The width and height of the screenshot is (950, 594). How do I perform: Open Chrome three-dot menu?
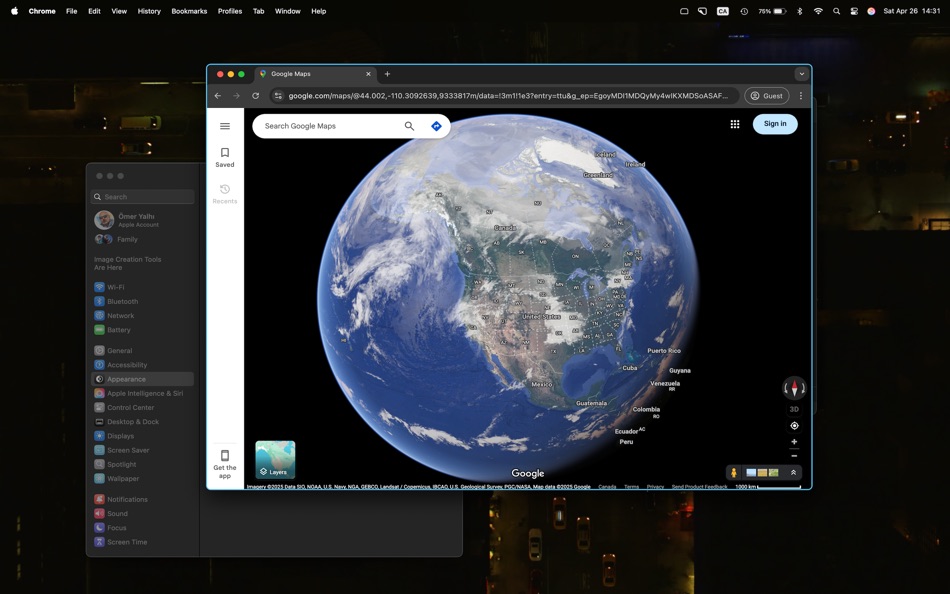tap(801, 96)
